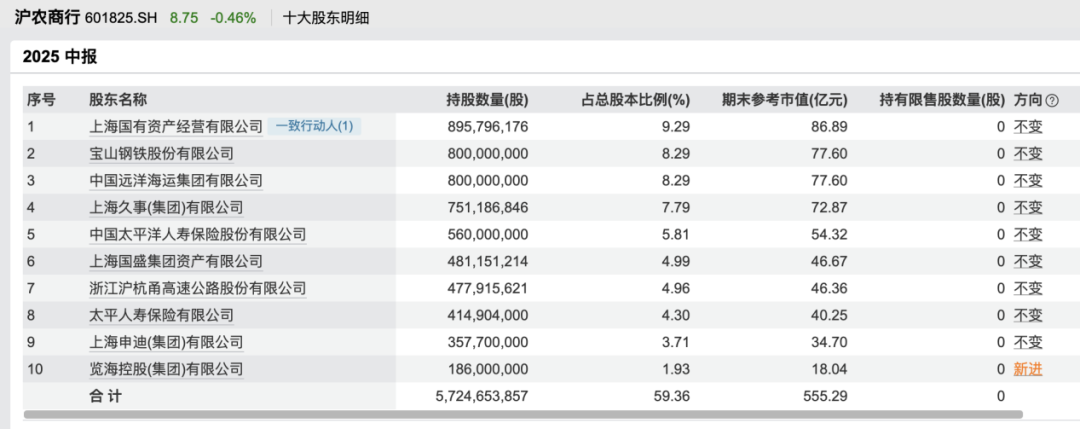Click 持有限售股数量(股) column header
Screen dimensions: 1080x429
(x=942, y=100)
